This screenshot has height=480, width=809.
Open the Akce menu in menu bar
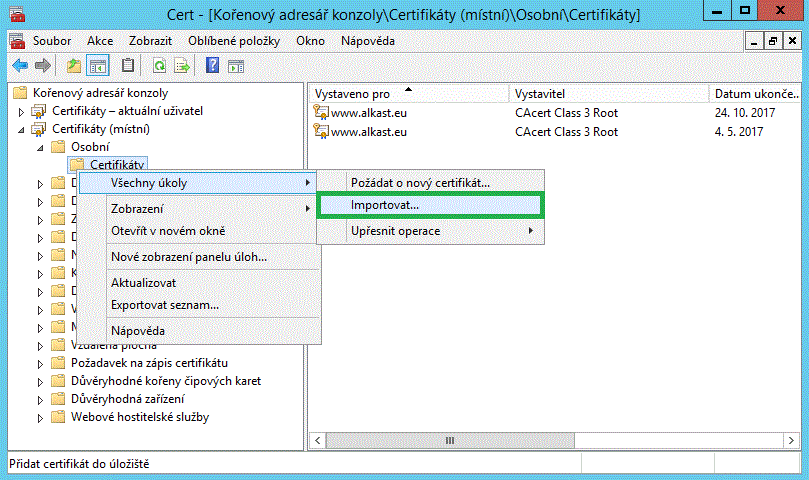[100, 41]
